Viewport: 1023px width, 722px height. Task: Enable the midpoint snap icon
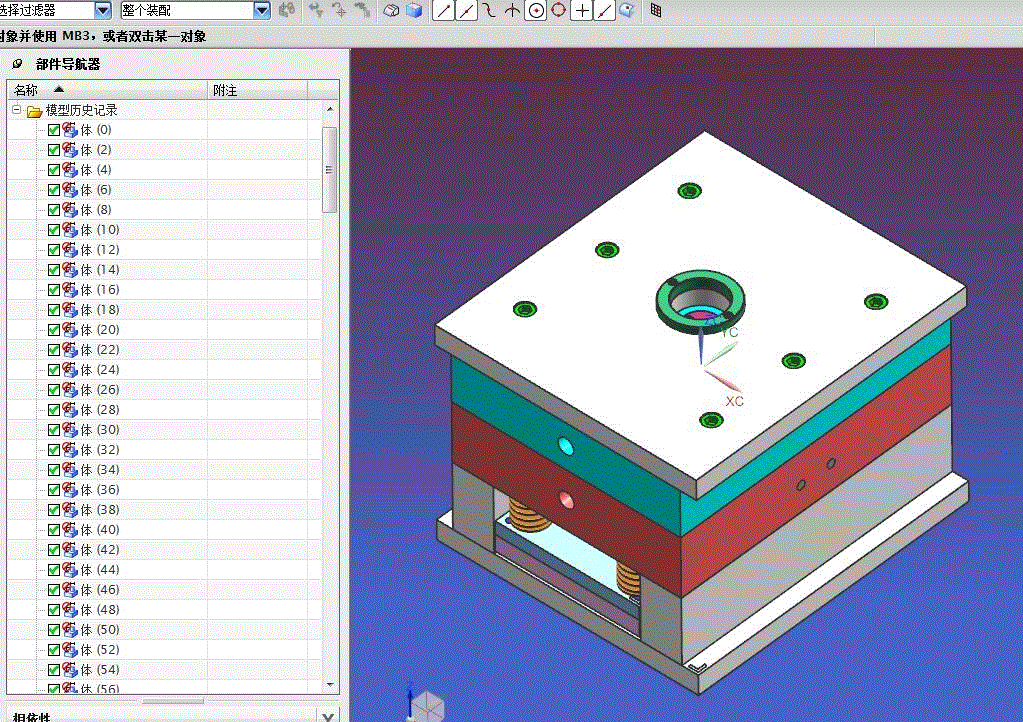pyautogui.click(x=466, y=10)
